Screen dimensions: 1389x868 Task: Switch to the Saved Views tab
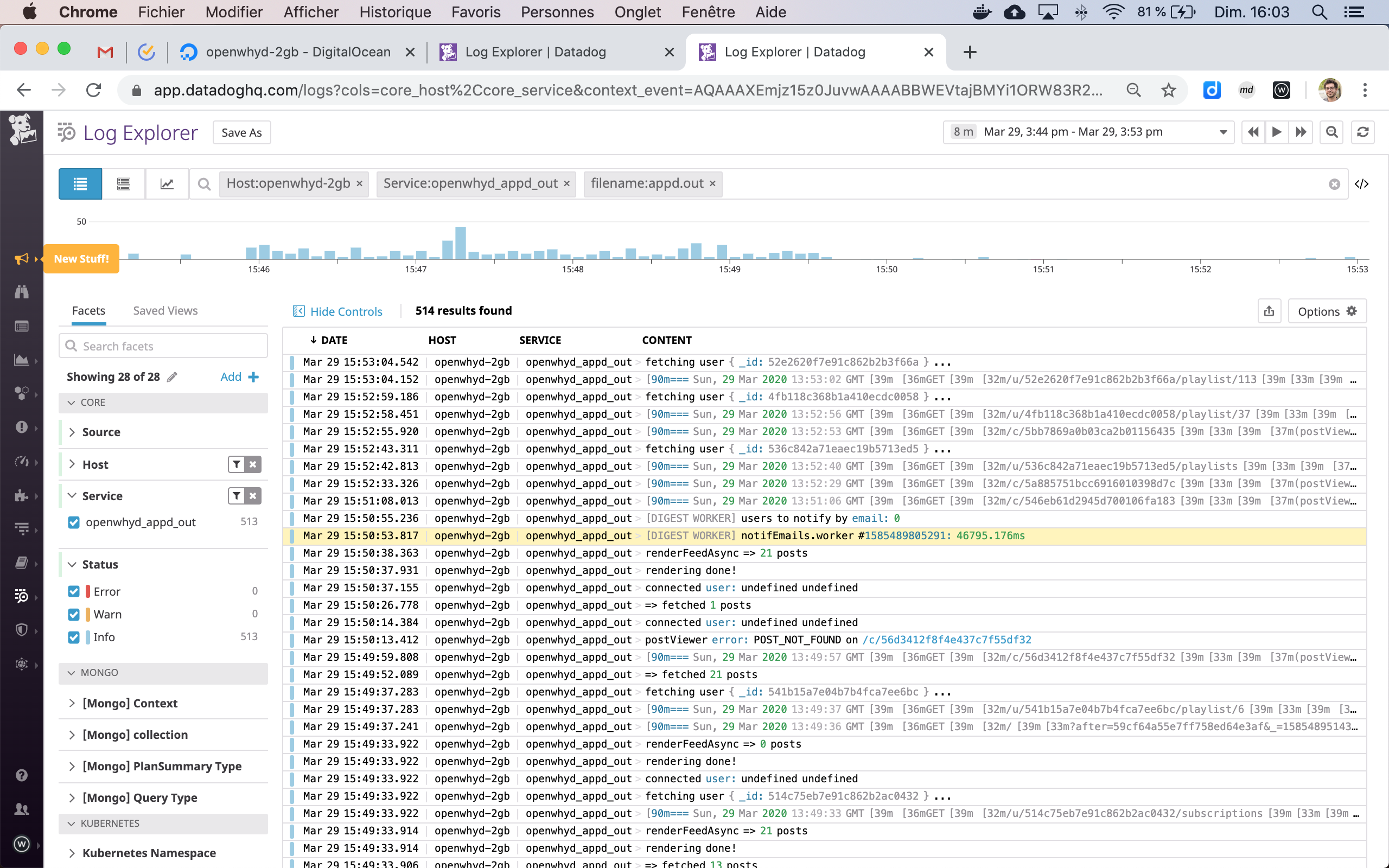point(165,310)
